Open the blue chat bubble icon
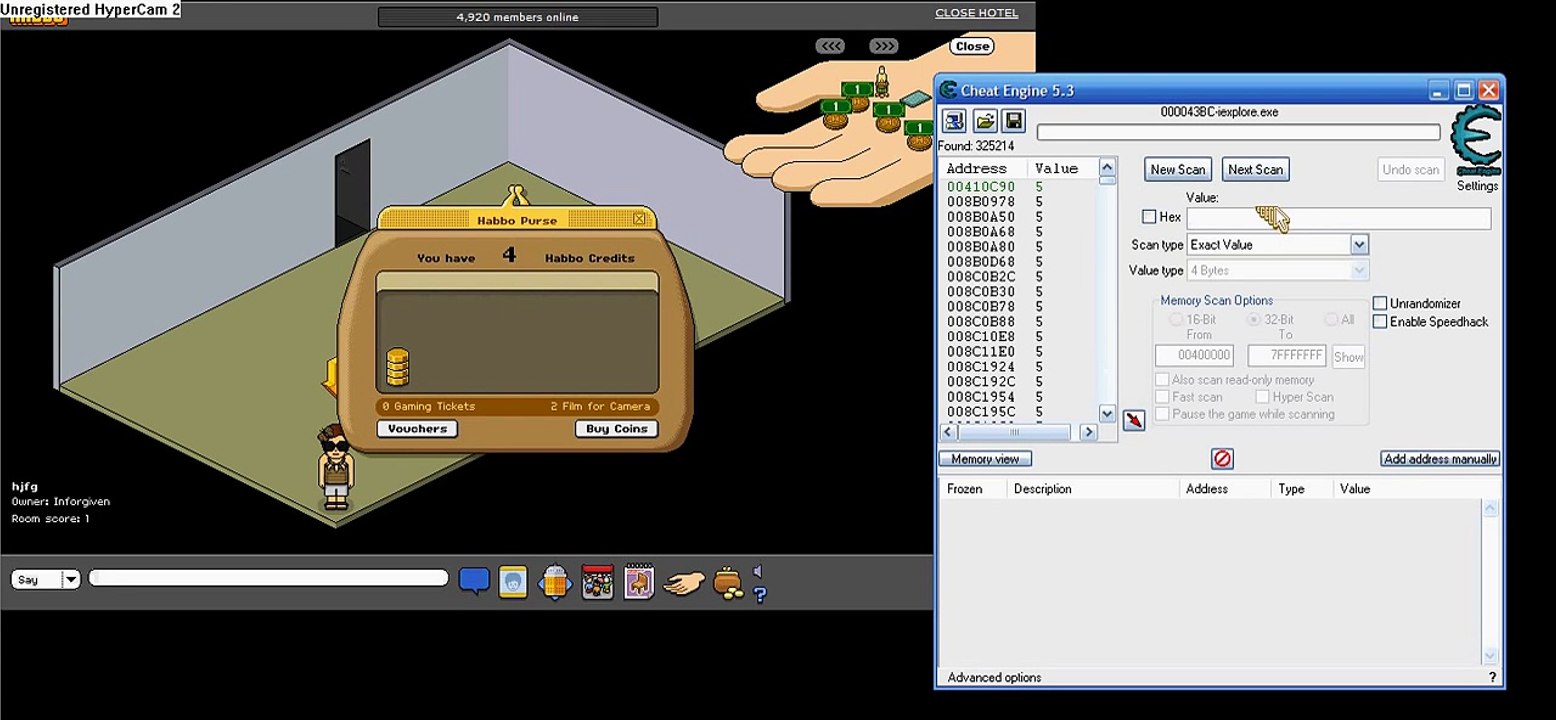The height and width of the screenshot is (720, 1556). (474, 581)
